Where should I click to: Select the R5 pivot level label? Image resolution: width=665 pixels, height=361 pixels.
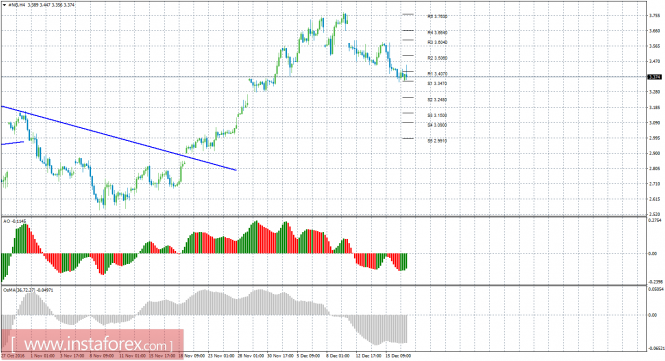[x=437, y=17]
